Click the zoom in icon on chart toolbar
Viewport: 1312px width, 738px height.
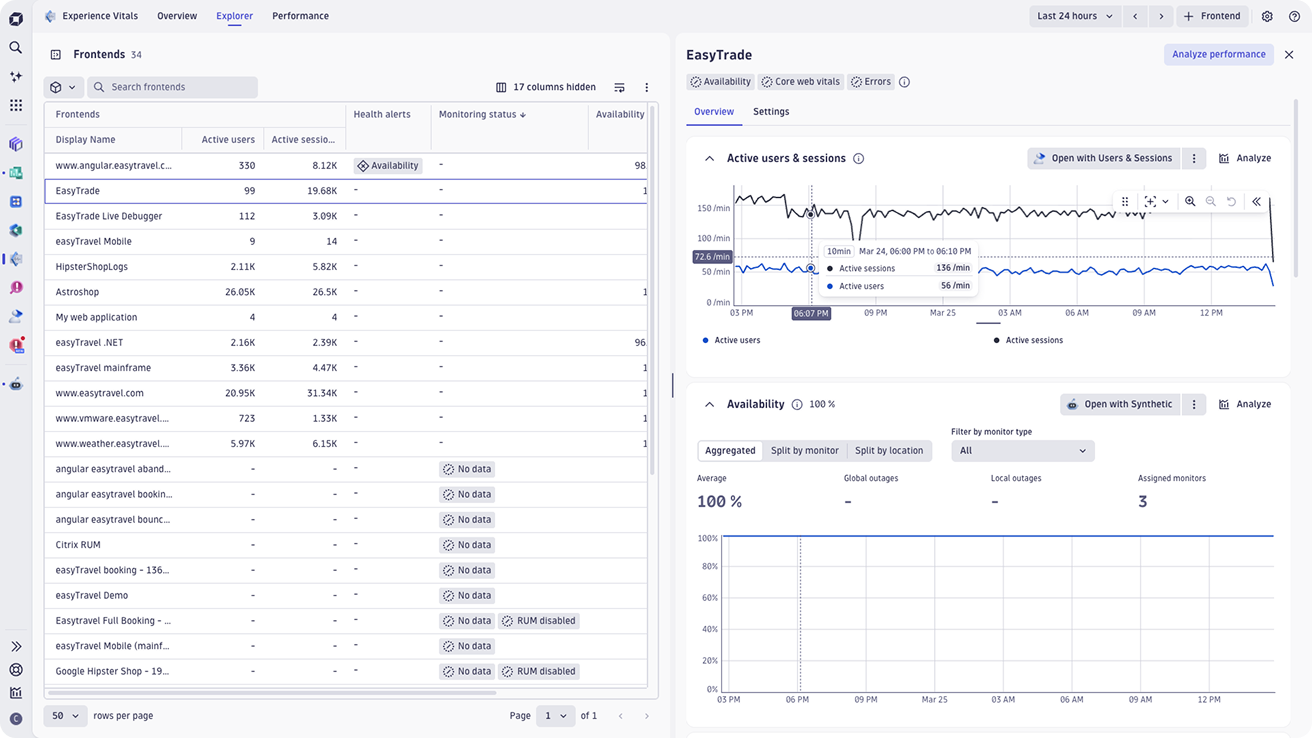1190,201
